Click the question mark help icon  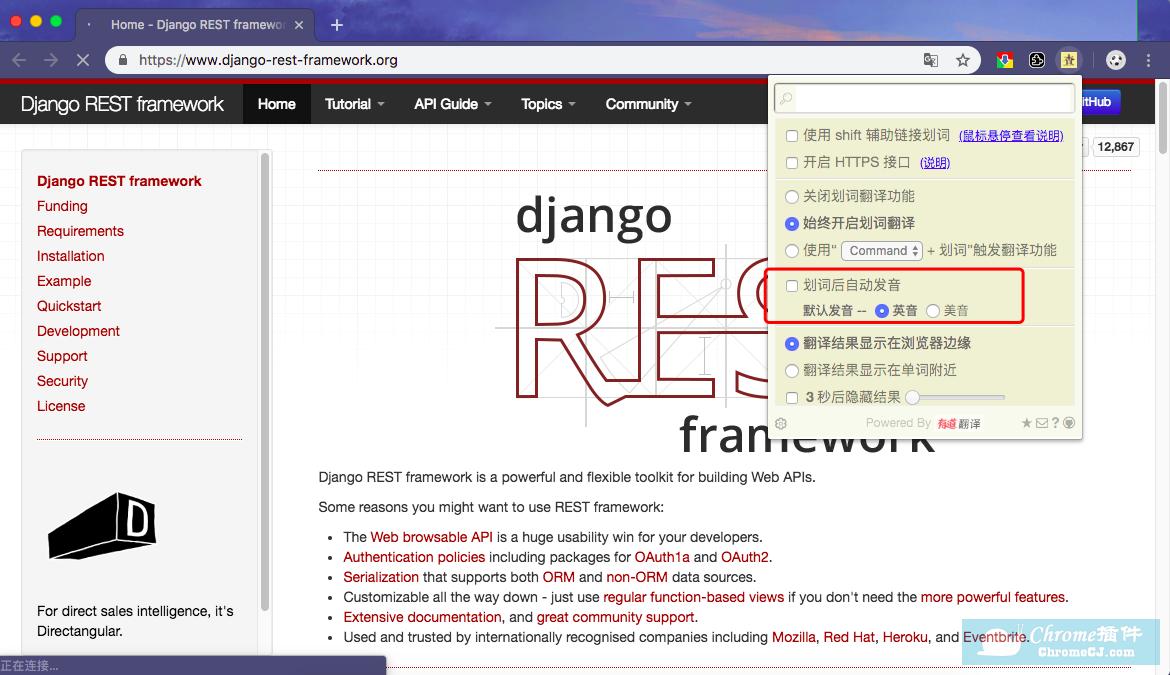click(x=1055, y=423)
